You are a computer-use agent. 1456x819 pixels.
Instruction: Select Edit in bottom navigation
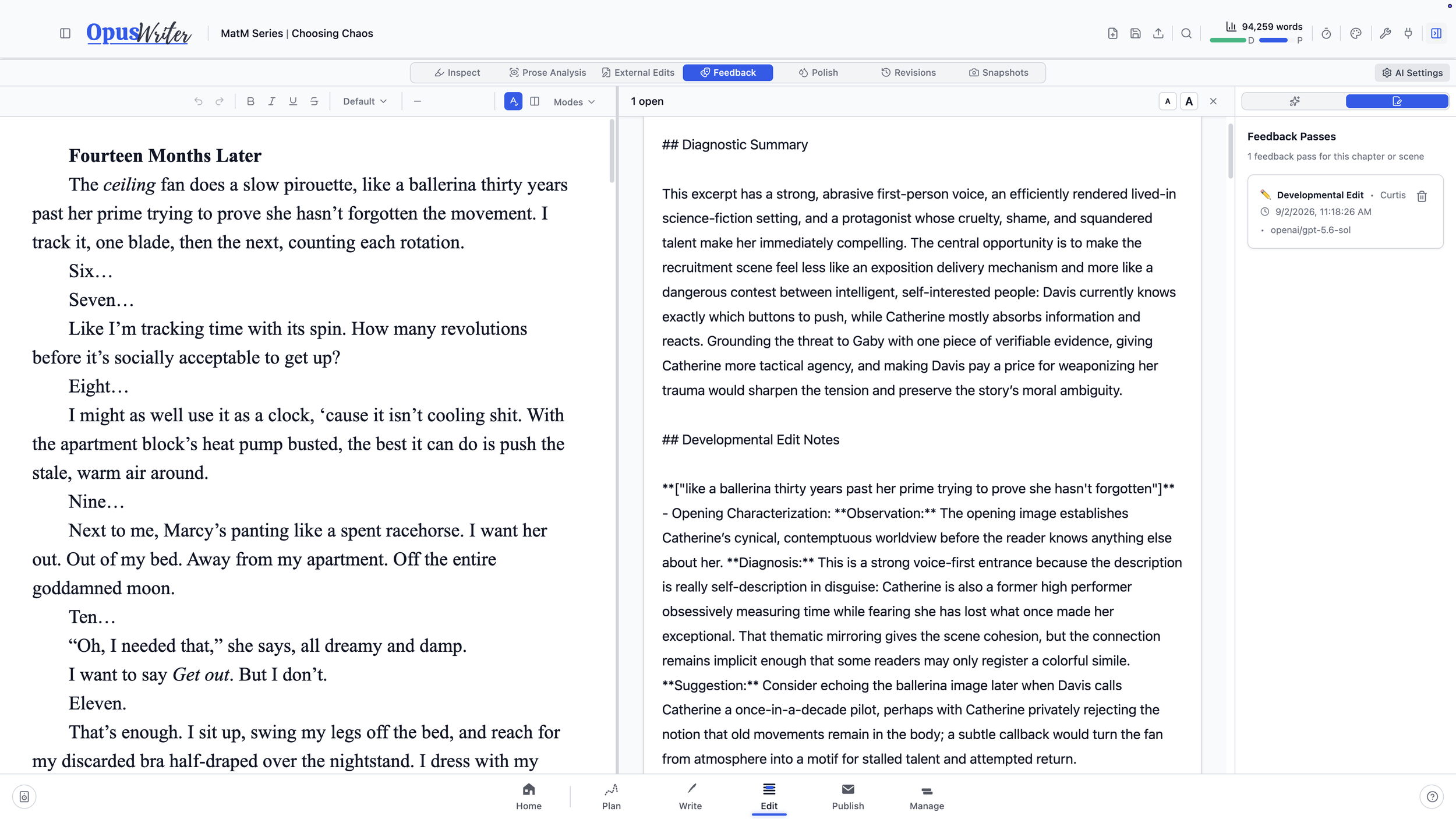(769, 796)
